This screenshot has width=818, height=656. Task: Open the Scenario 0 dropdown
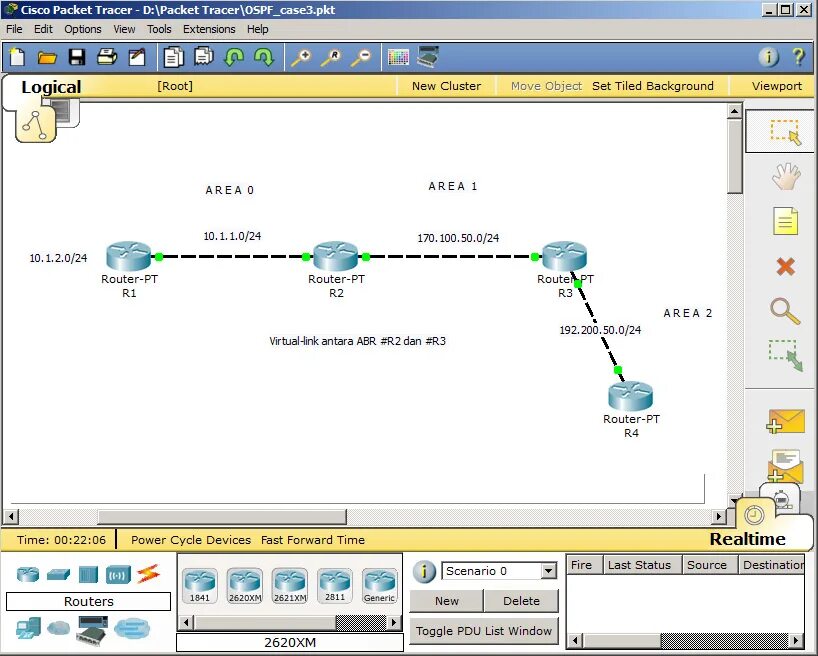pos(548,571)
